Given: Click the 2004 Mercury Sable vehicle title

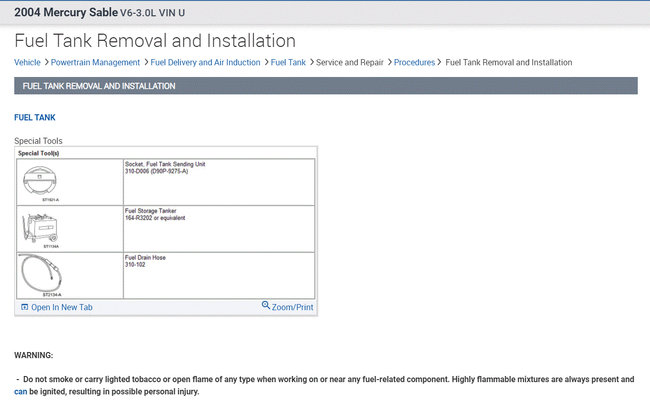Looking at the screenshot, I should tap(99, 12).
